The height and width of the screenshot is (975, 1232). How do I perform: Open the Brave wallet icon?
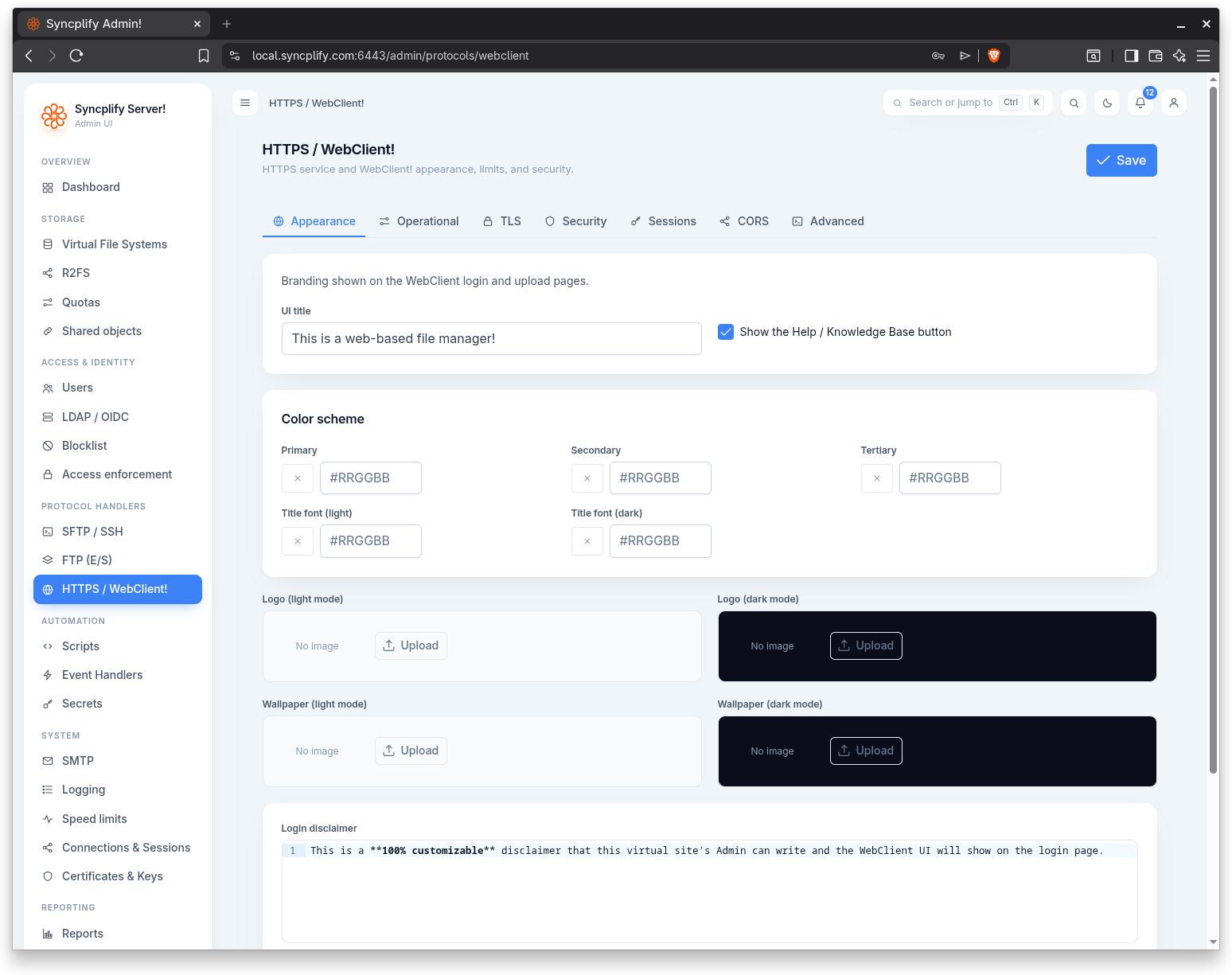coord(1156,56)
